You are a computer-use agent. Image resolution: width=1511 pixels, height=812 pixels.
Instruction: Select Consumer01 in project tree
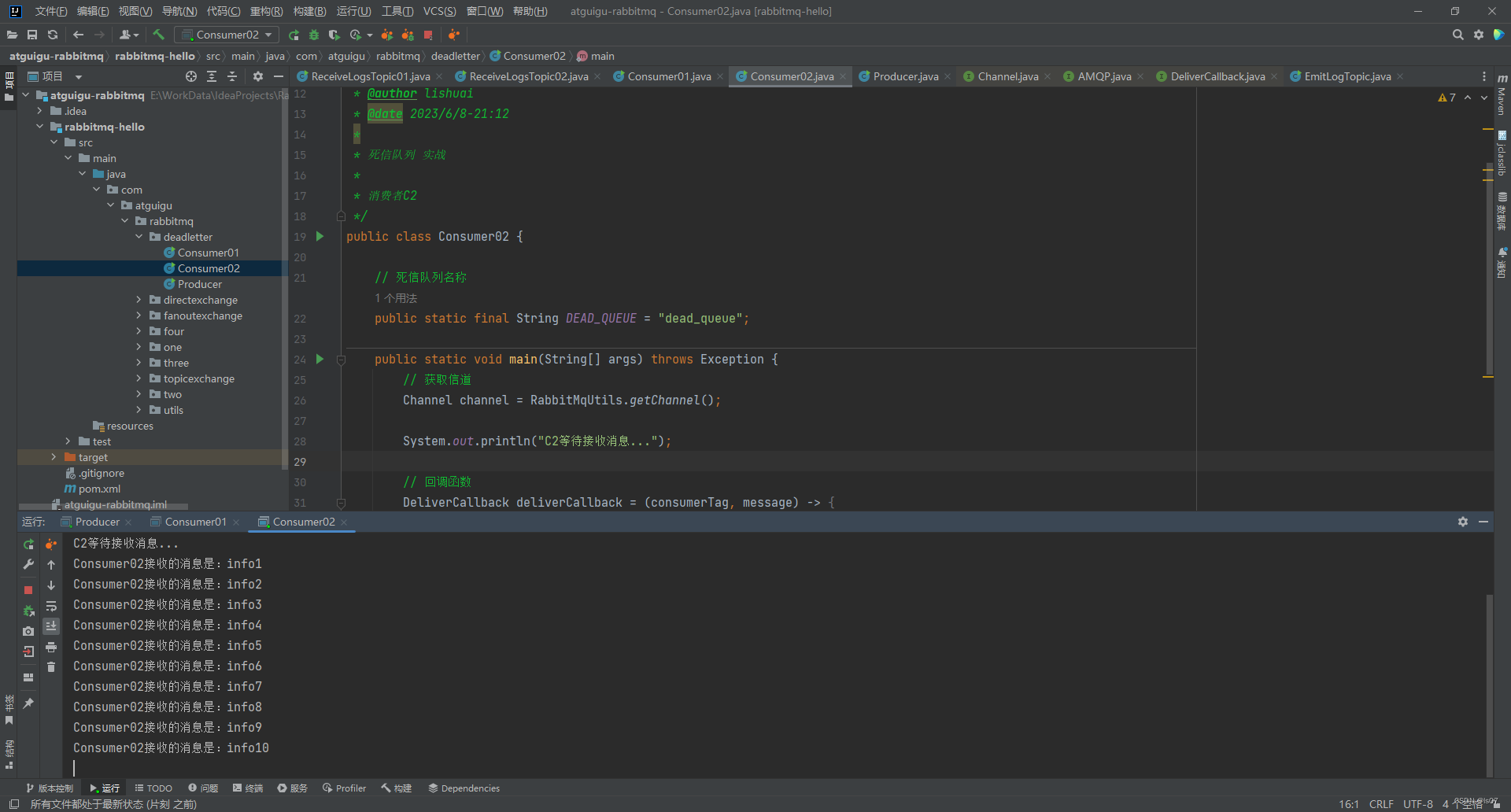208,253
